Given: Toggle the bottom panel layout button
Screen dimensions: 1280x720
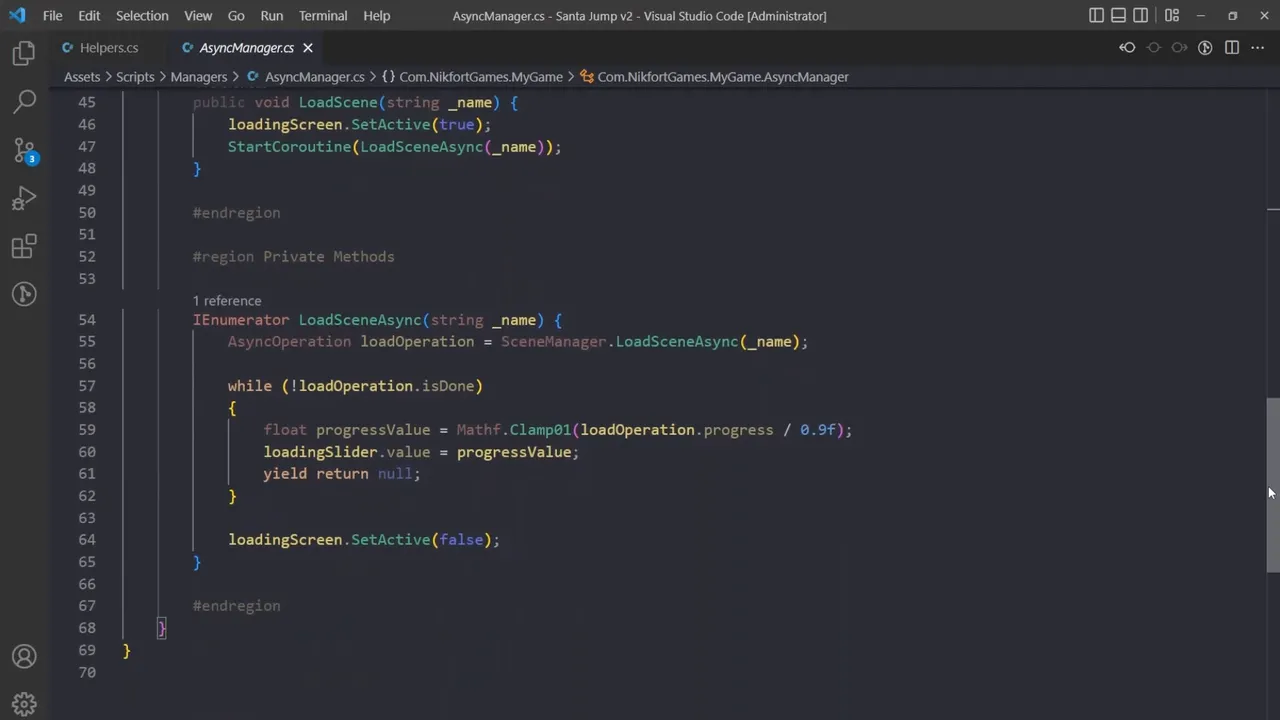Looking at the screenshot, I should [1119, 16].
